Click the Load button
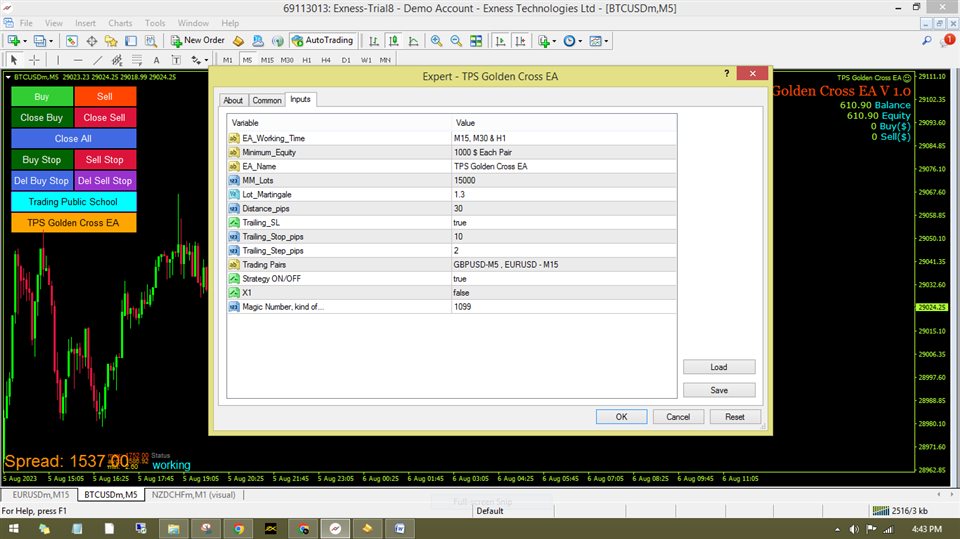Viewport: 960px width, 539px height. (719, 367)
